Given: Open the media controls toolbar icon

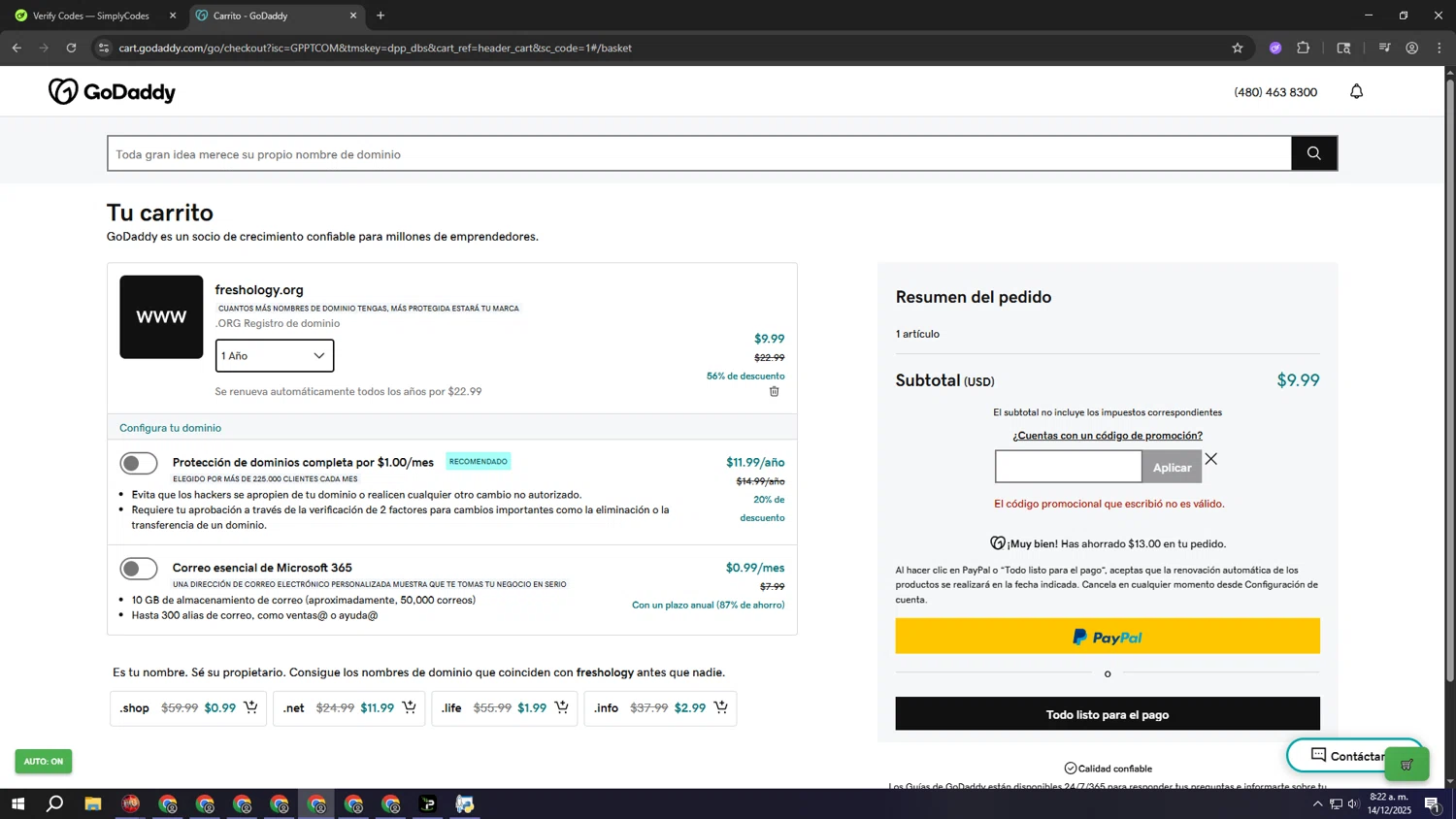Looking at the screenshot, I should (1384, 48).
